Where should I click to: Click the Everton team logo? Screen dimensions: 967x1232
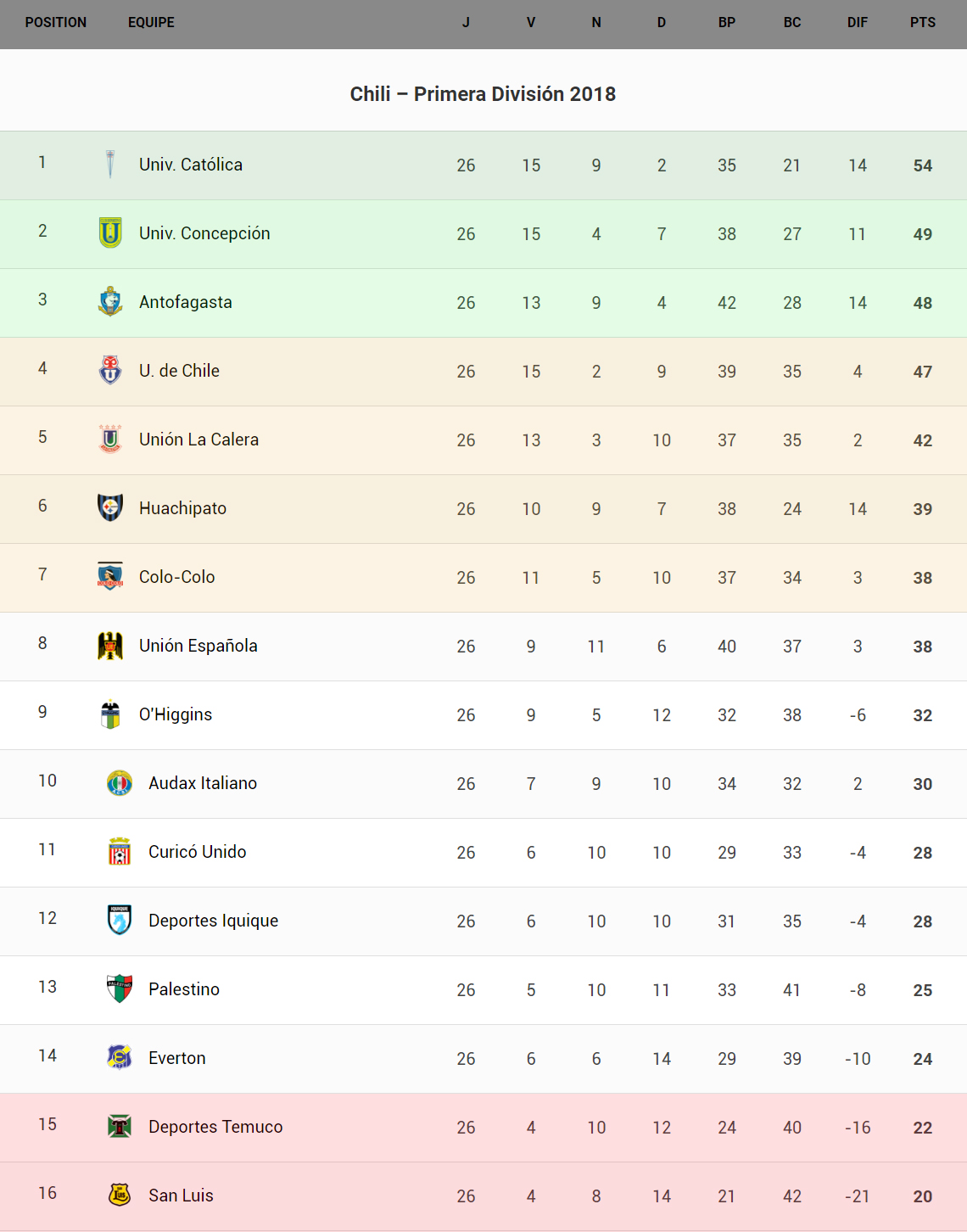pyautogui.click(x=120, y=1057)
